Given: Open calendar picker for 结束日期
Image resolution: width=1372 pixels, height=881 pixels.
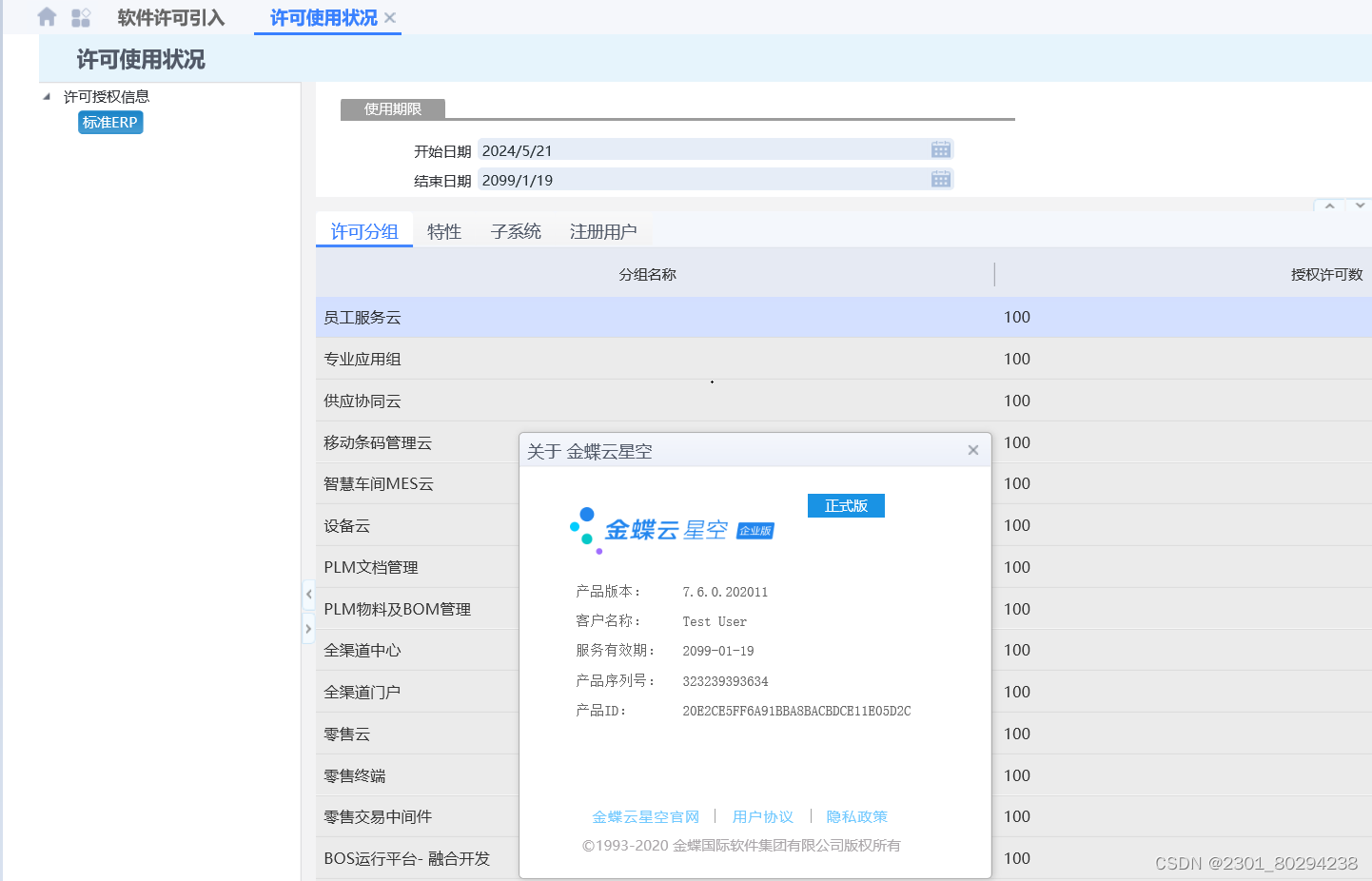Looking at the screenshot, I should pyautogui.click(x=941, y=179).
